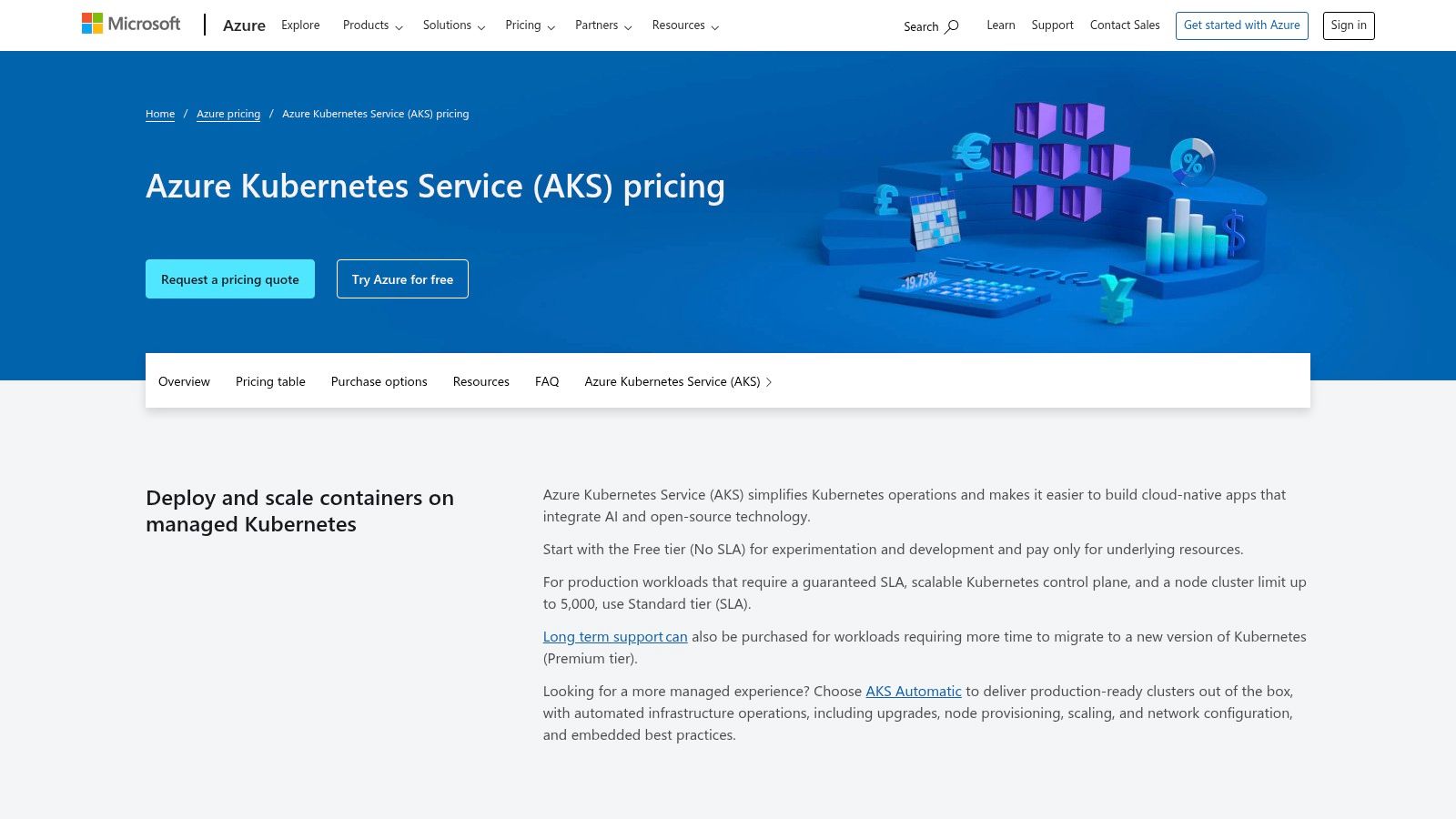This screenshot has width=1456, height=819.
Task: Click the Azure wordmark in the header
Action: 244,25
